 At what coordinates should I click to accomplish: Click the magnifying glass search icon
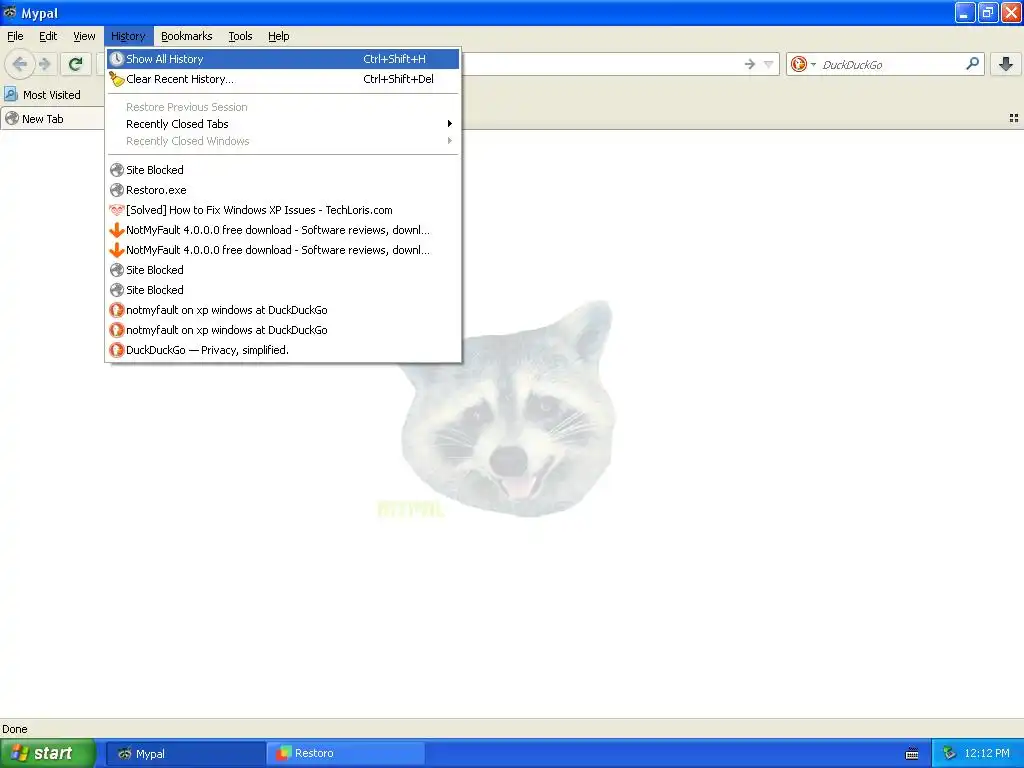[x=972, y=63]
